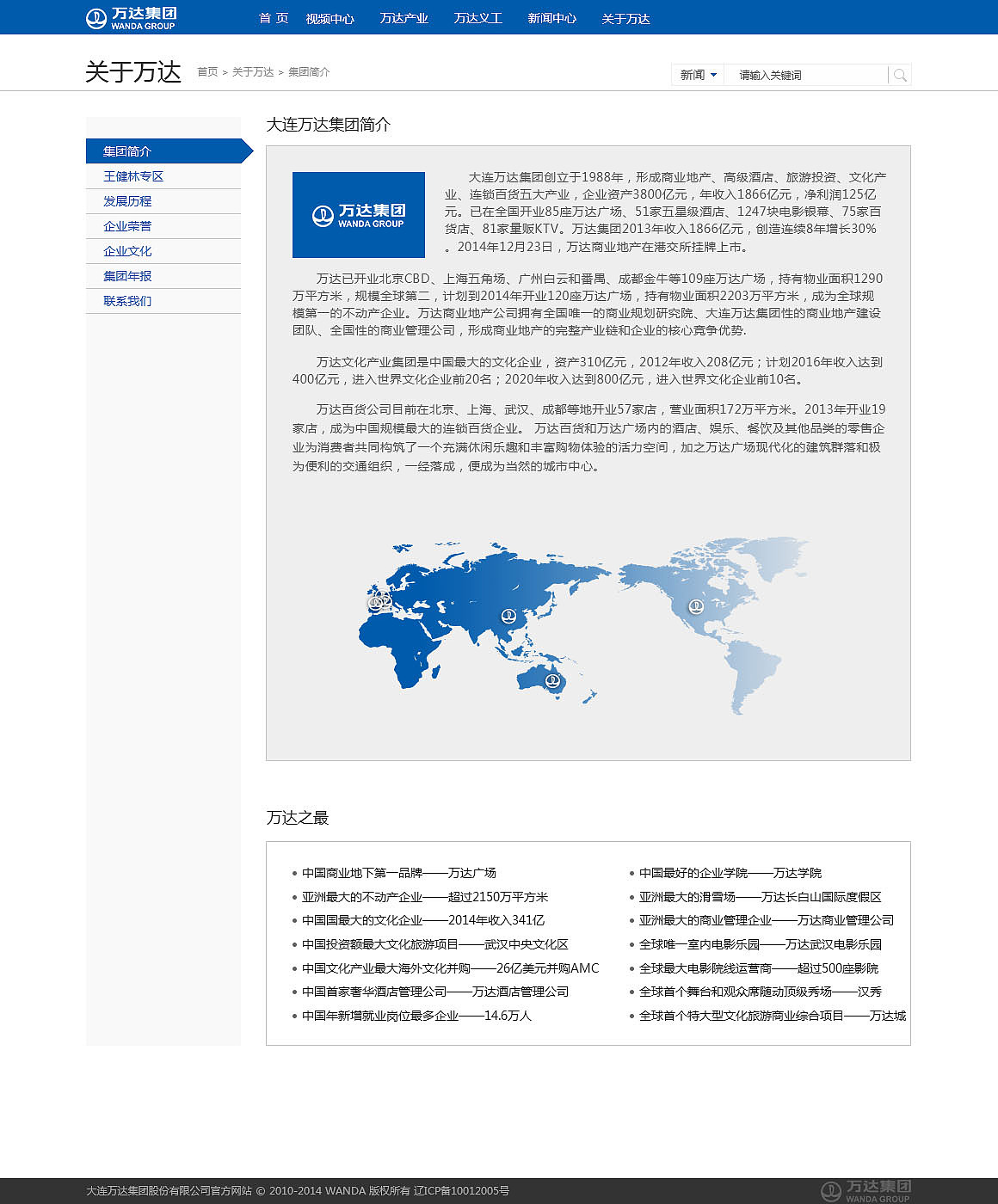This screenshot has height=1204, width=998.
Task: Click the 万达学院 list item
Action: click(730, 873)
